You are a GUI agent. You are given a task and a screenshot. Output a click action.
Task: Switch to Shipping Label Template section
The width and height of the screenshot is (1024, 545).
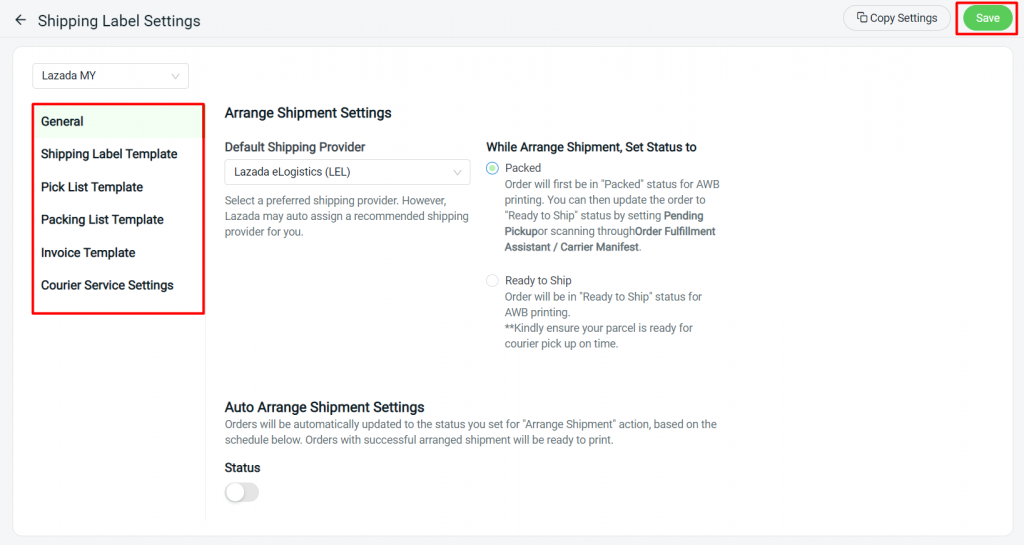[109, 154]
